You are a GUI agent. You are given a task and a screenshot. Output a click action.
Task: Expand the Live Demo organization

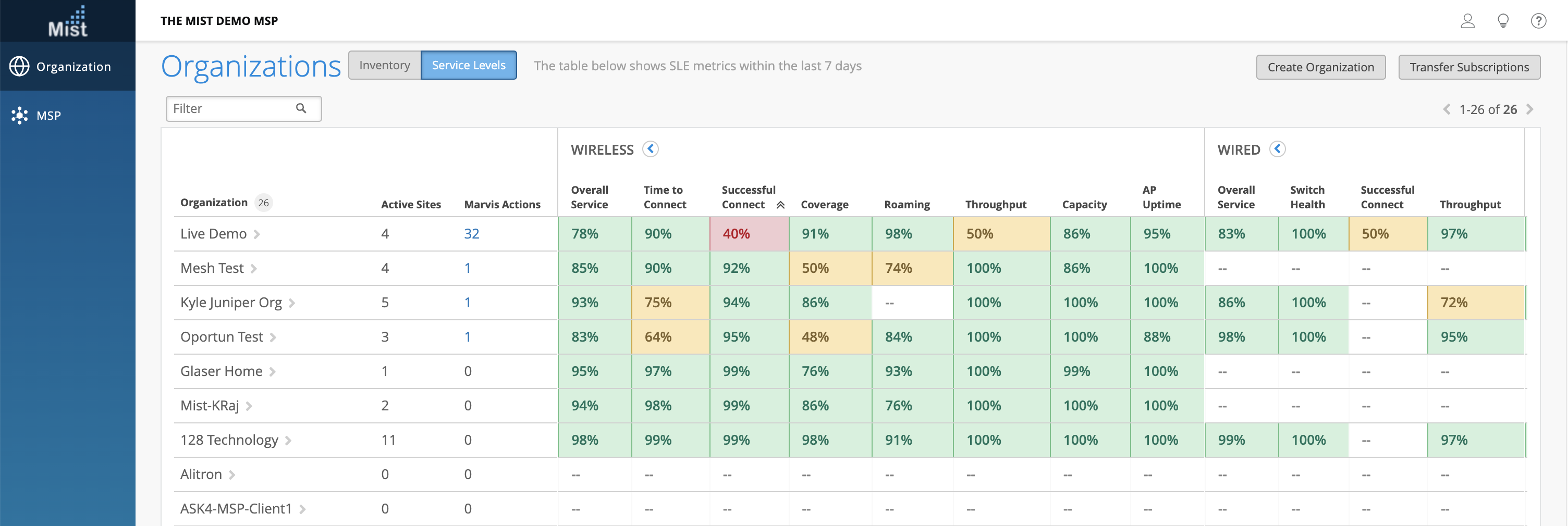point(257,234)
